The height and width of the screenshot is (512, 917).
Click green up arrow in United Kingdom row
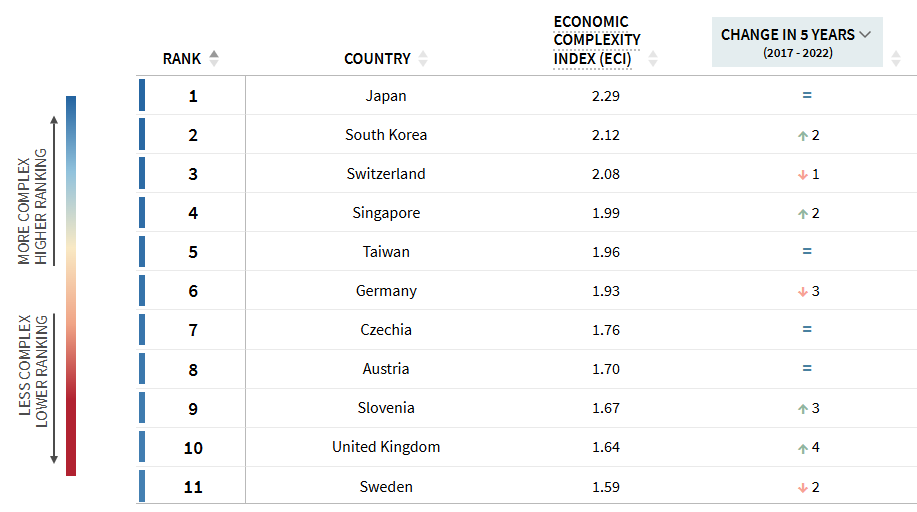click(802, 447)
